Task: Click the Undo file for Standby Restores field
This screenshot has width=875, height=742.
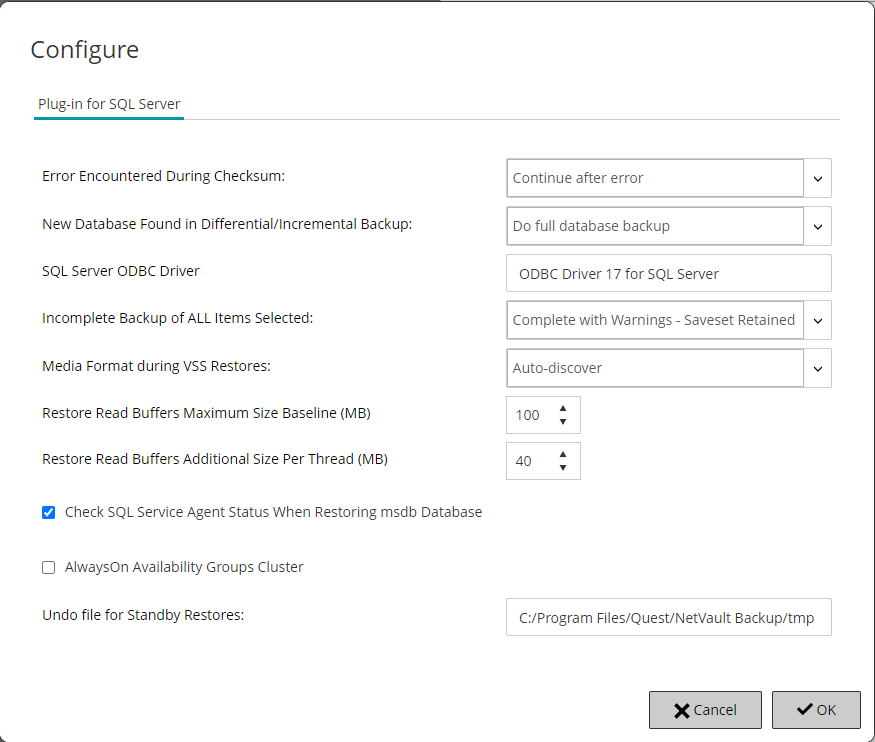Action: (668, 618)
